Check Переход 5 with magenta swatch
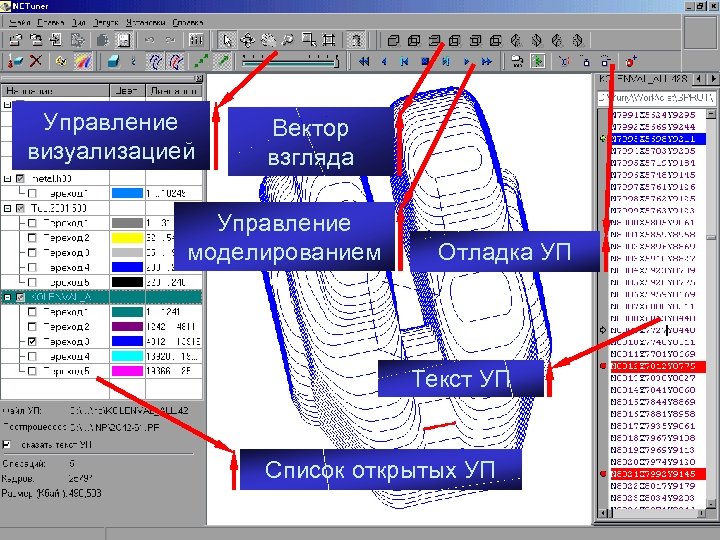720x540 pixels. pyautogui.click(x=32, y=371)
